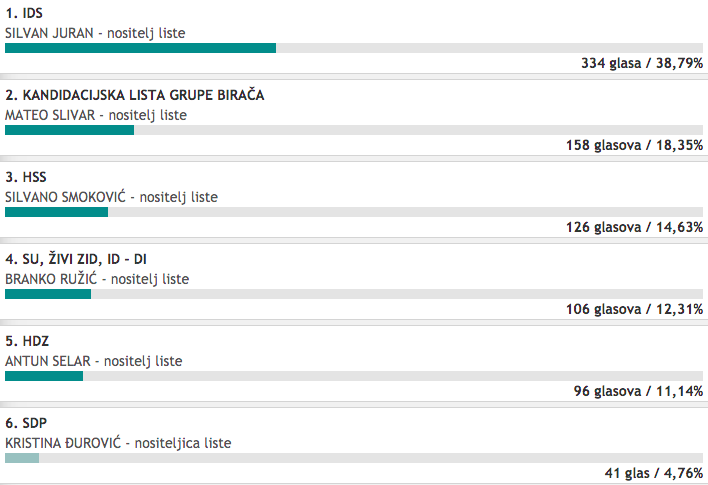Select Mateo Slivar nositelj liste

click(96, 115)
